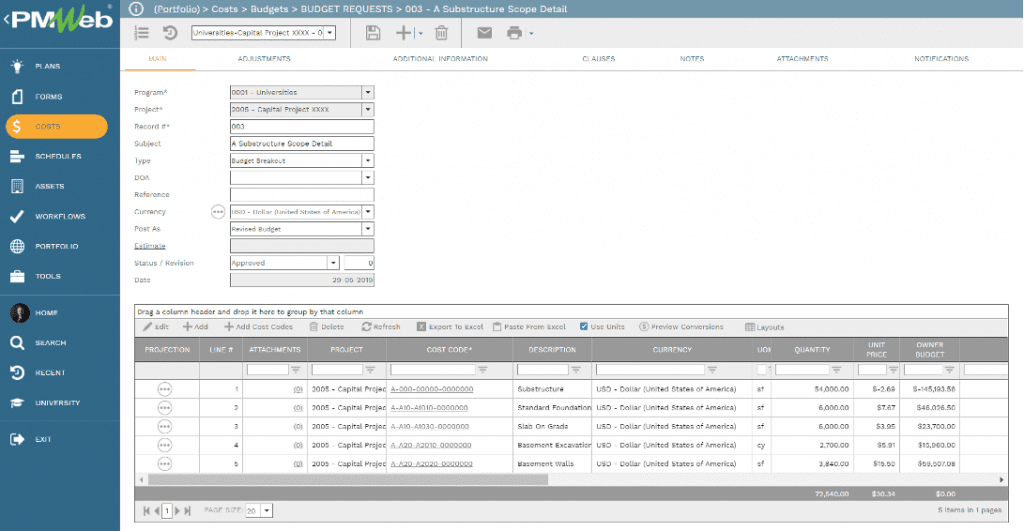Viewport: 1024px width, 531px height.
Task: Click Add Cost Codes button
Action: (259, 327)
